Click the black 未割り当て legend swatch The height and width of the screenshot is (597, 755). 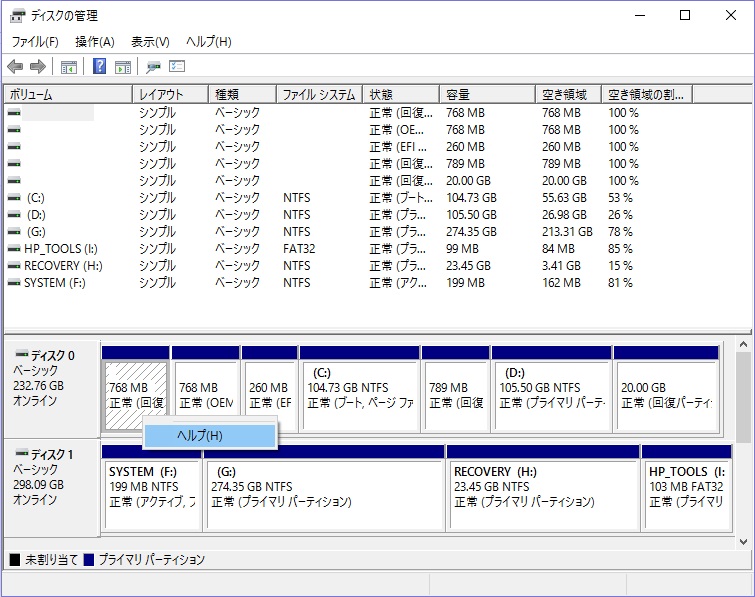click(15, 560)
